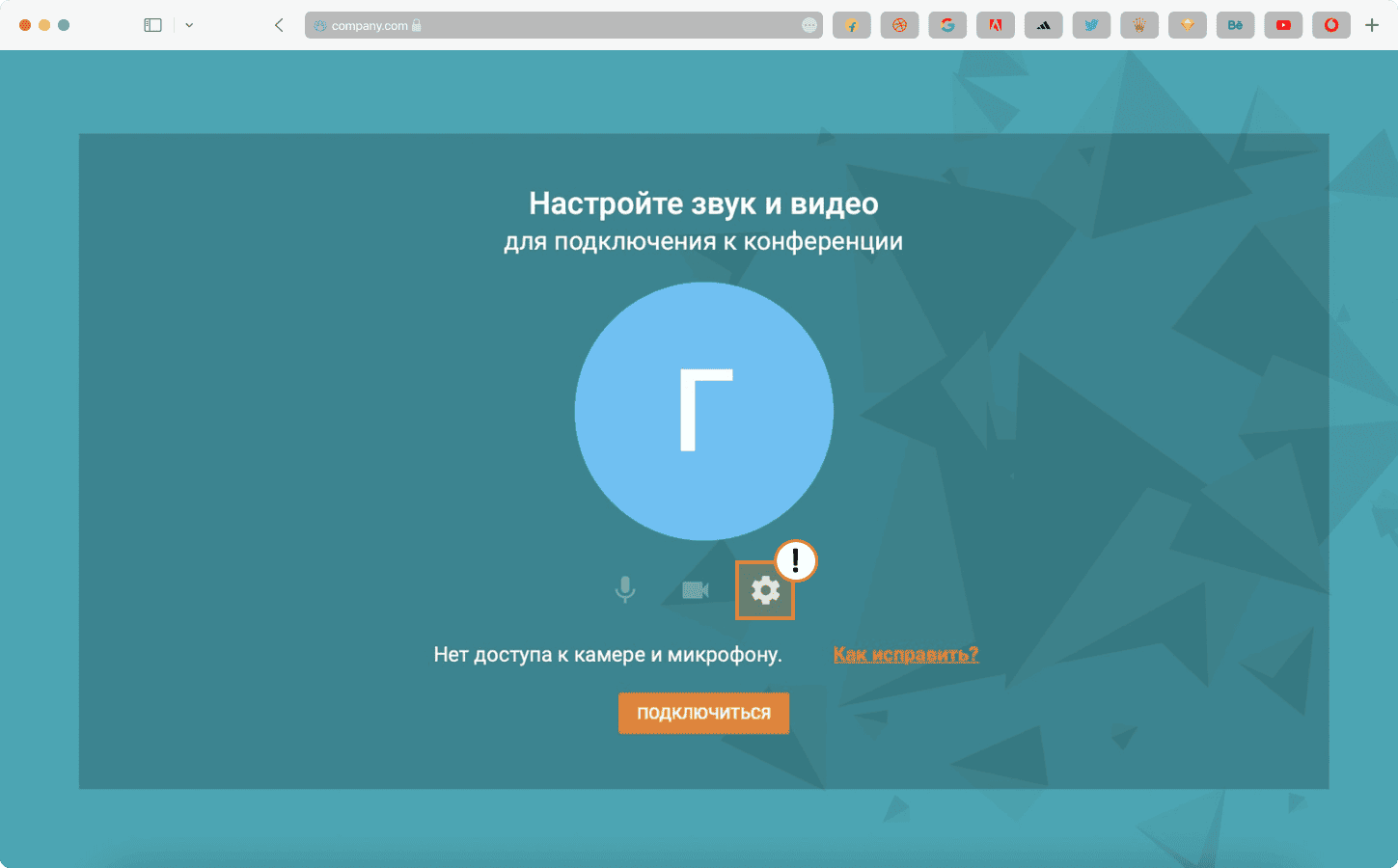
Task: Open the first pinned tab with letter f
Action: 852,25
